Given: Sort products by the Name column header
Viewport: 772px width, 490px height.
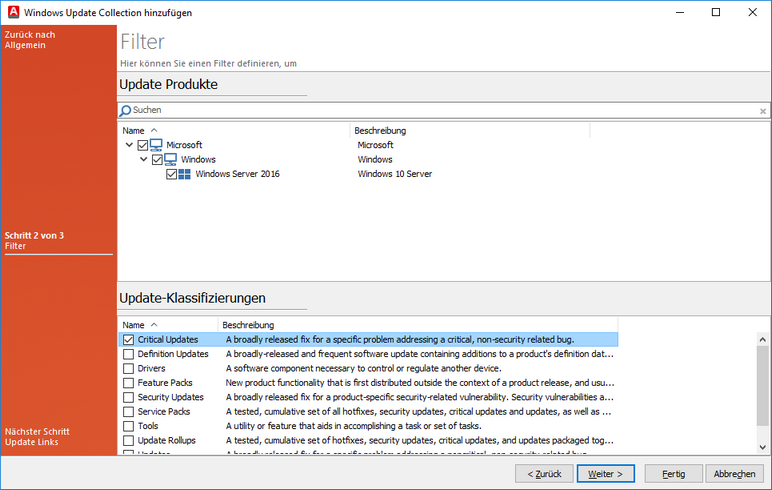Looking at the screenshot, I should (x=234, y=131).
